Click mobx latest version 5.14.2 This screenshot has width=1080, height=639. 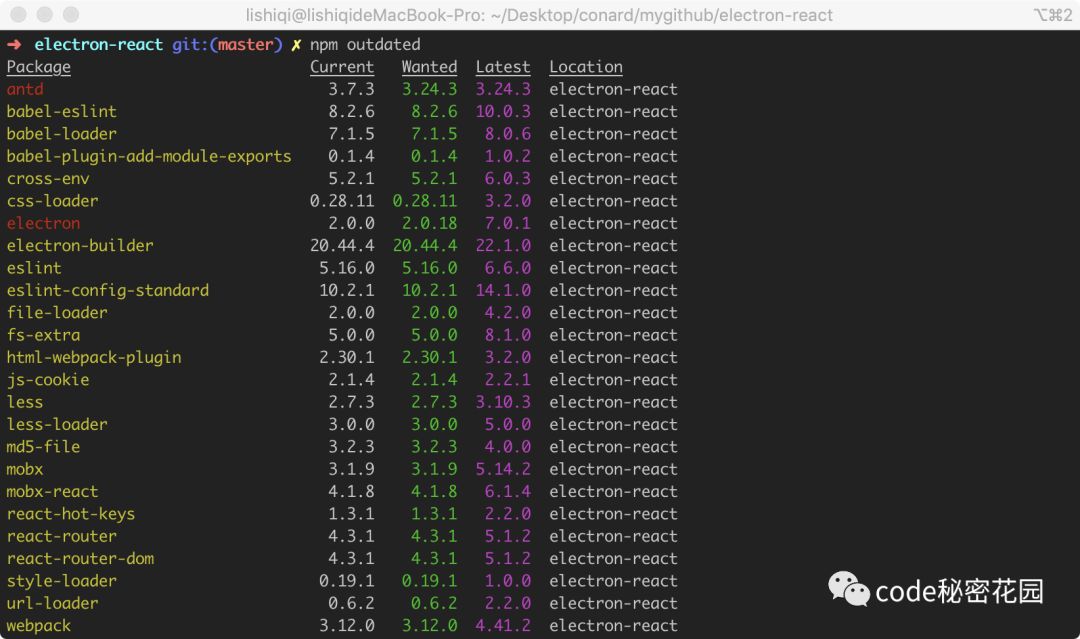503,469
